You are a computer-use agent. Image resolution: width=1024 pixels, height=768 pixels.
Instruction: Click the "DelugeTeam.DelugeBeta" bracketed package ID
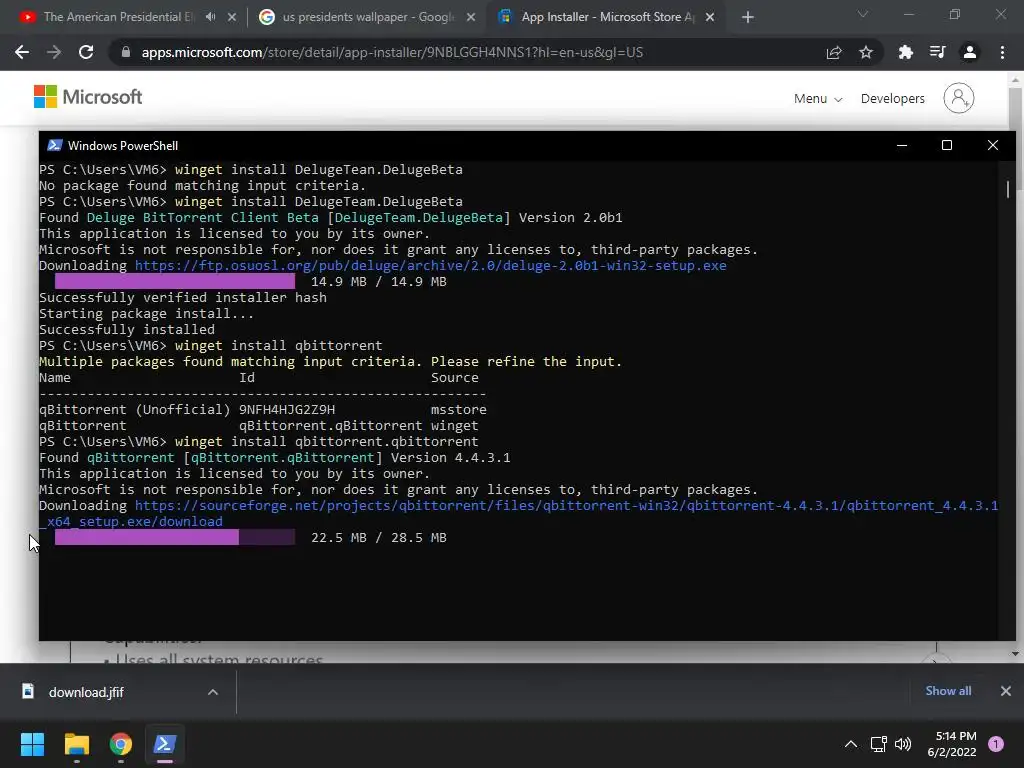tap(419, 217)
